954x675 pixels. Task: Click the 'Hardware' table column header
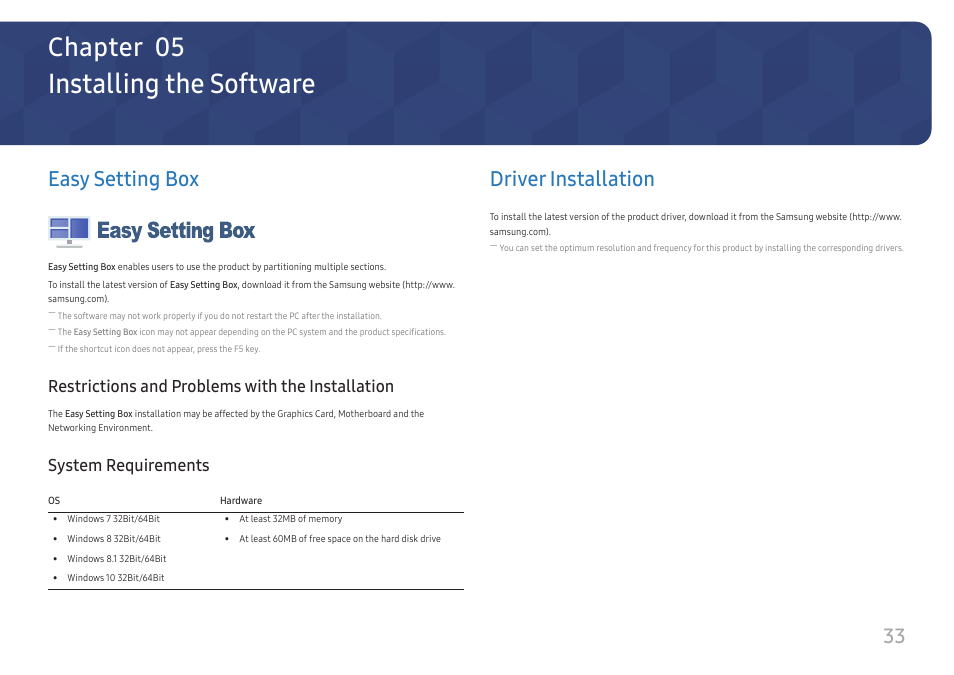point(241,500)
